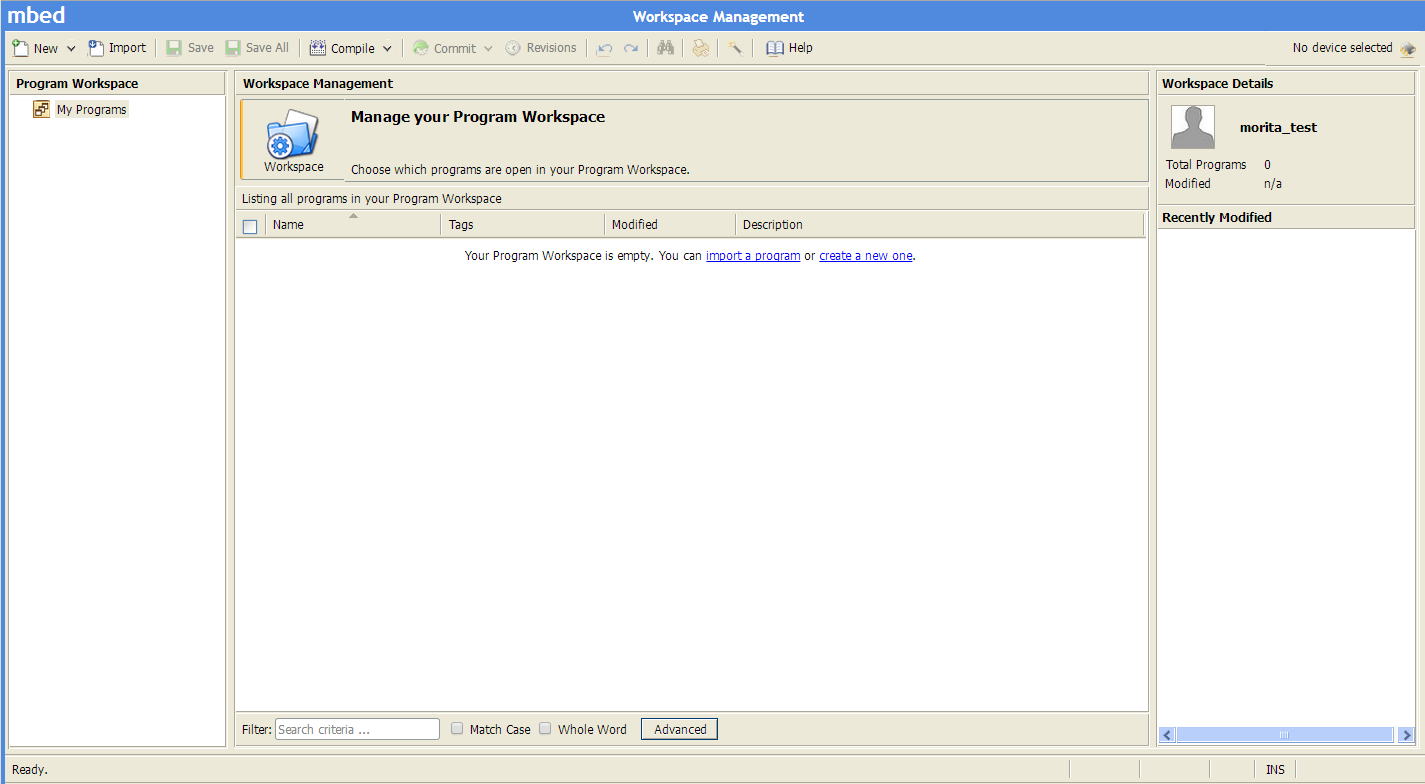Click the Total Programs label
Viewport: 1425px width, 784px height.
[x=1206, y=165]
